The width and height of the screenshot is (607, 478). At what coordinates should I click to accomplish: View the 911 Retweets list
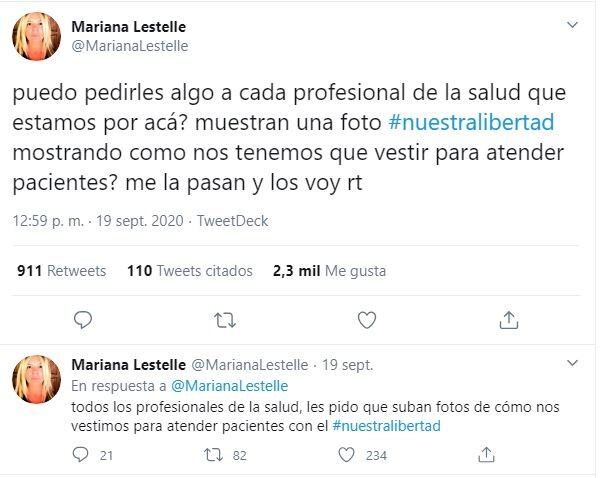click(62, 270)
